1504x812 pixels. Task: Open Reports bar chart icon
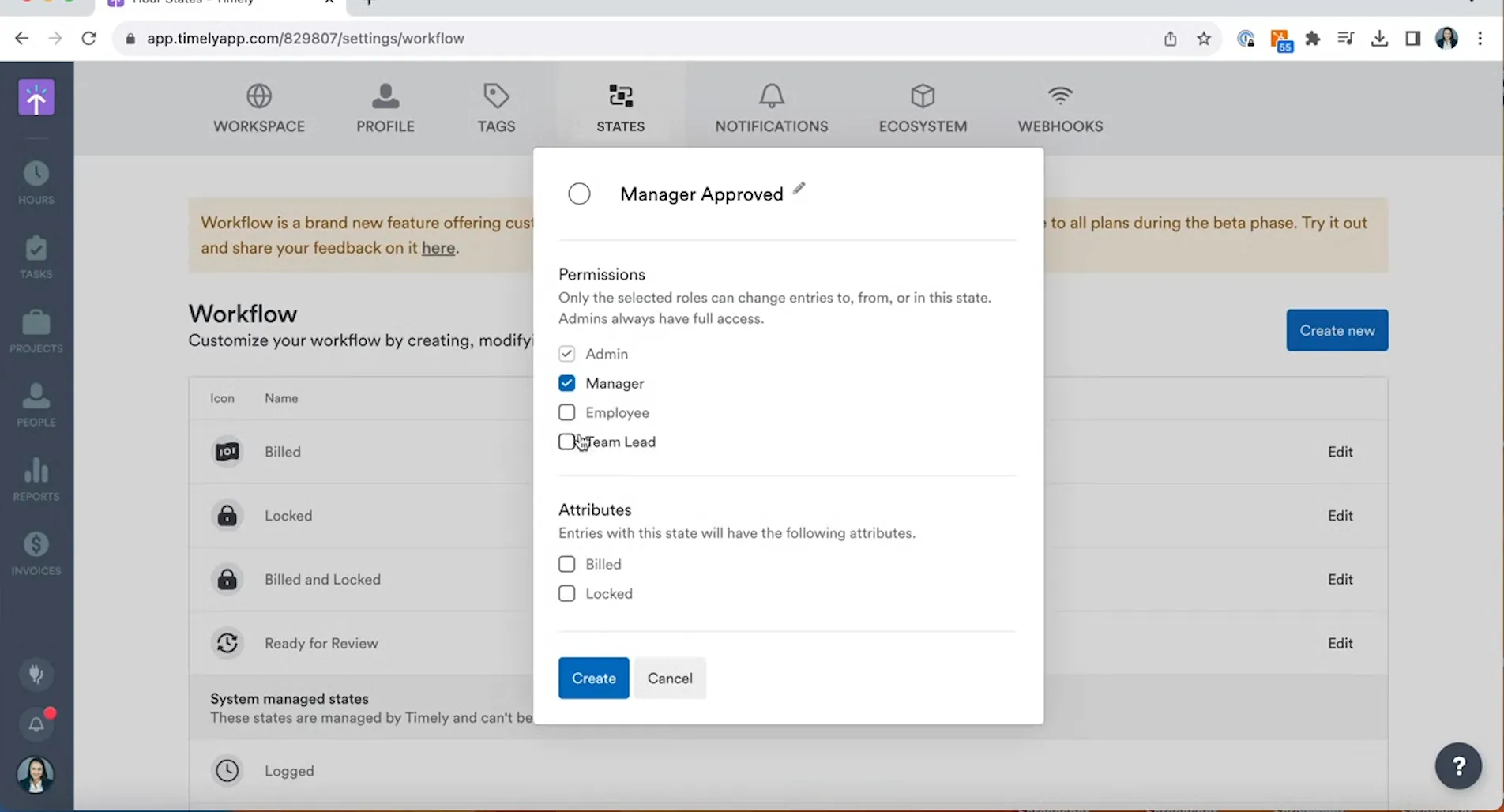point(36,479)
